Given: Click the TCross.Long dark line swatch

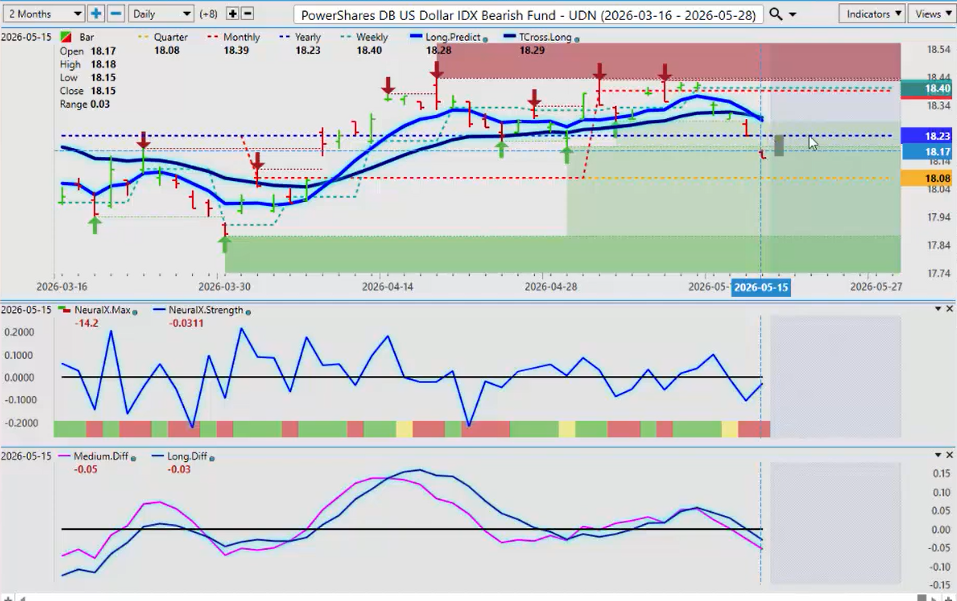Looking at the screenshot, I should tap(509, 37).
